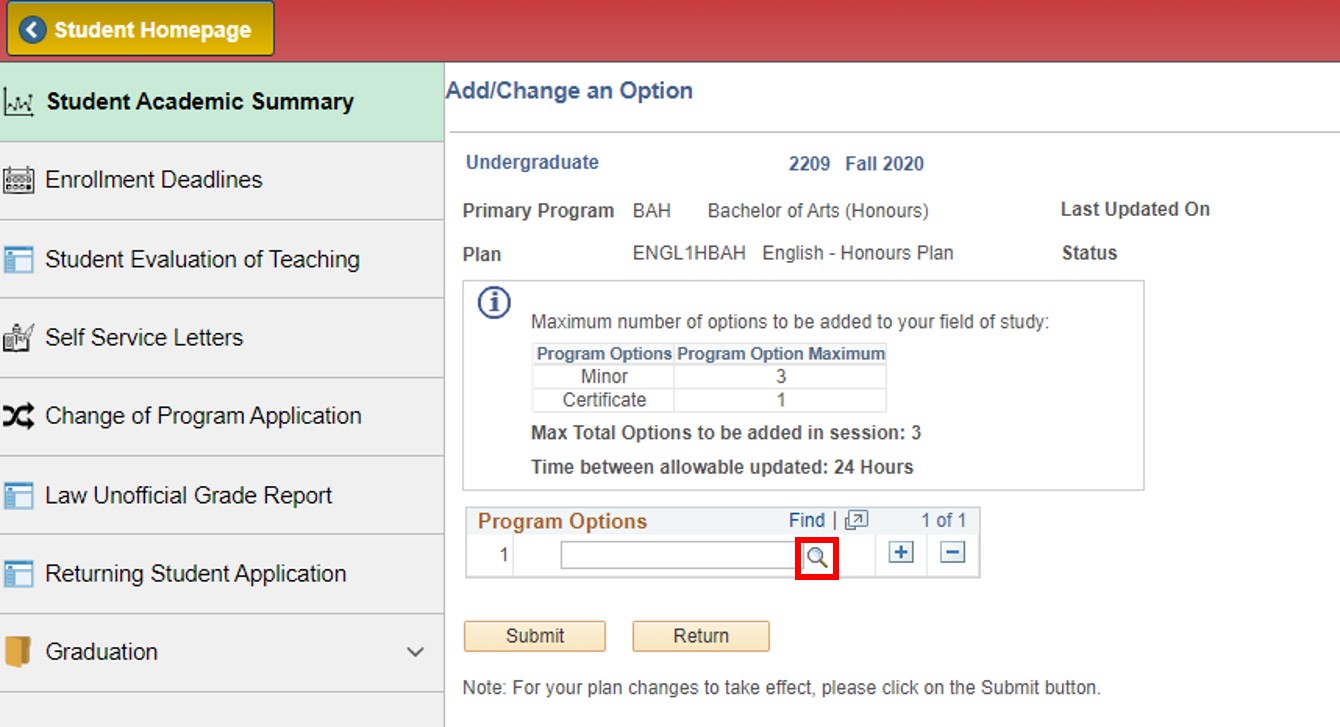
Task: Open Program Options list in new window
Action: pyautogui.click(x=855, y=520)
